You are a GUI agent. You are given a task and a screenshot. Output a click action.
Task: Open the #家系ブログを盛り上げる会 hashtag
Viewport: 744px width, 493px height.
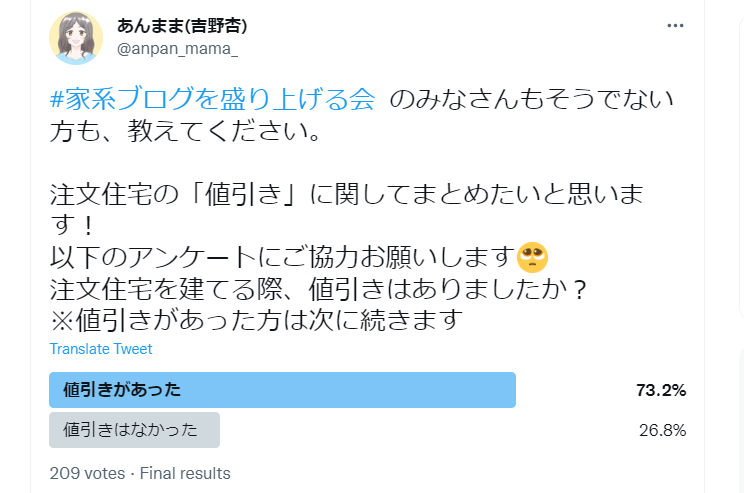(x=213, y=99)
